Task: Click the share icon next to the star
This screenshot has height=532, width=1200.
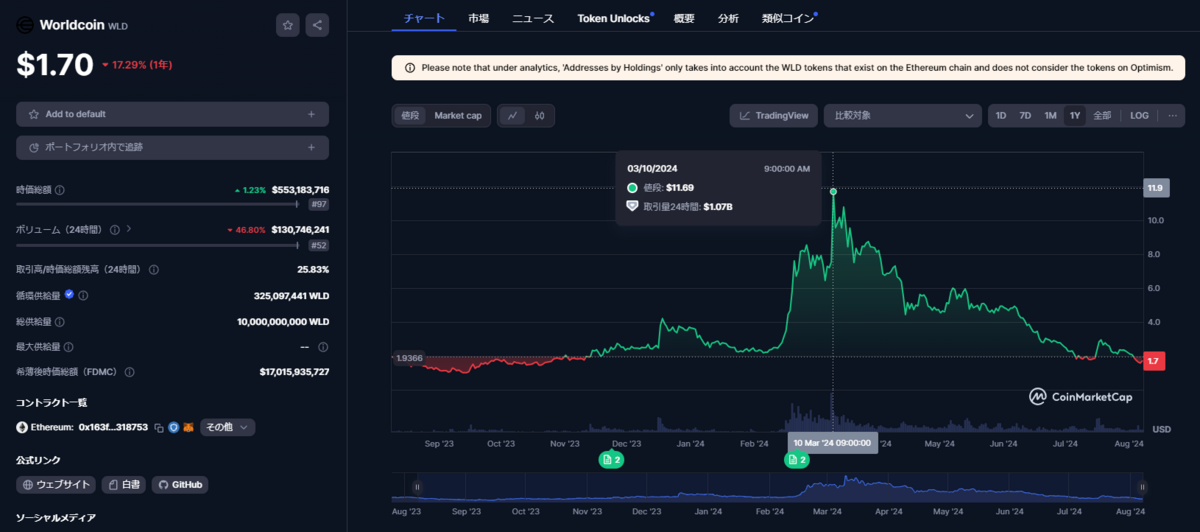Action: tap(317, 25)
